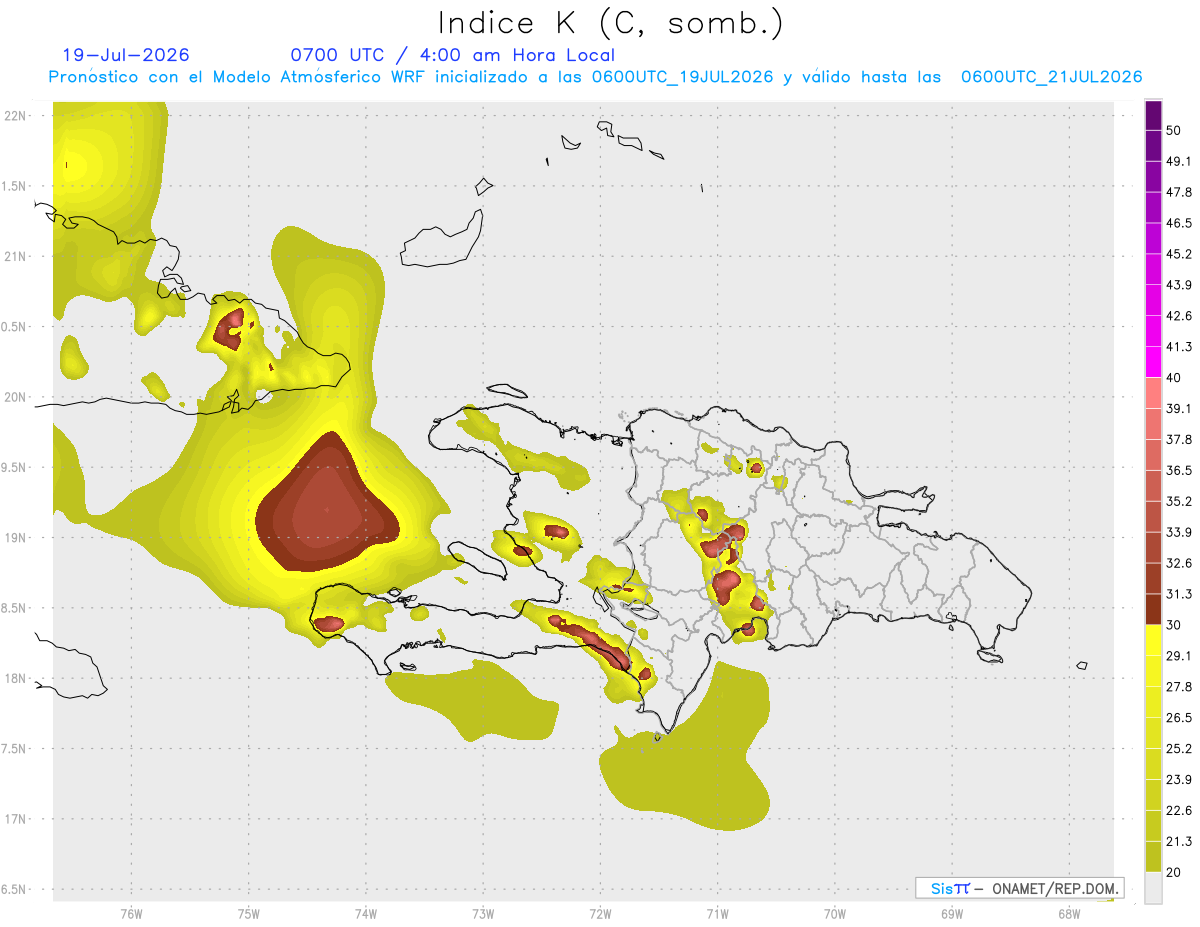Click the color bar value '20'
The image size is (1200, 927).
click(1176, 872)
